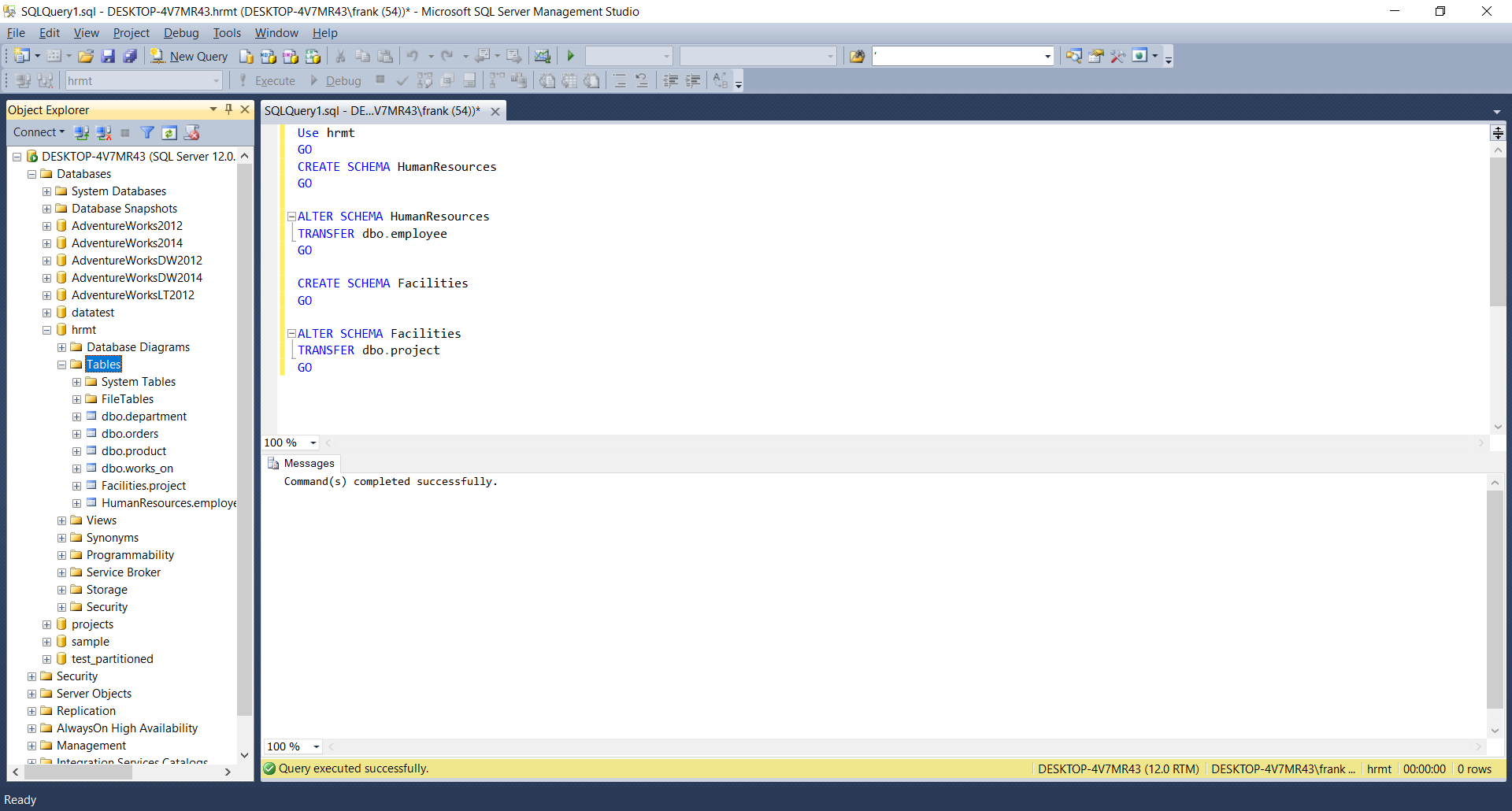
Task: Select the test_partitioned database
Action: pos(112,659)
